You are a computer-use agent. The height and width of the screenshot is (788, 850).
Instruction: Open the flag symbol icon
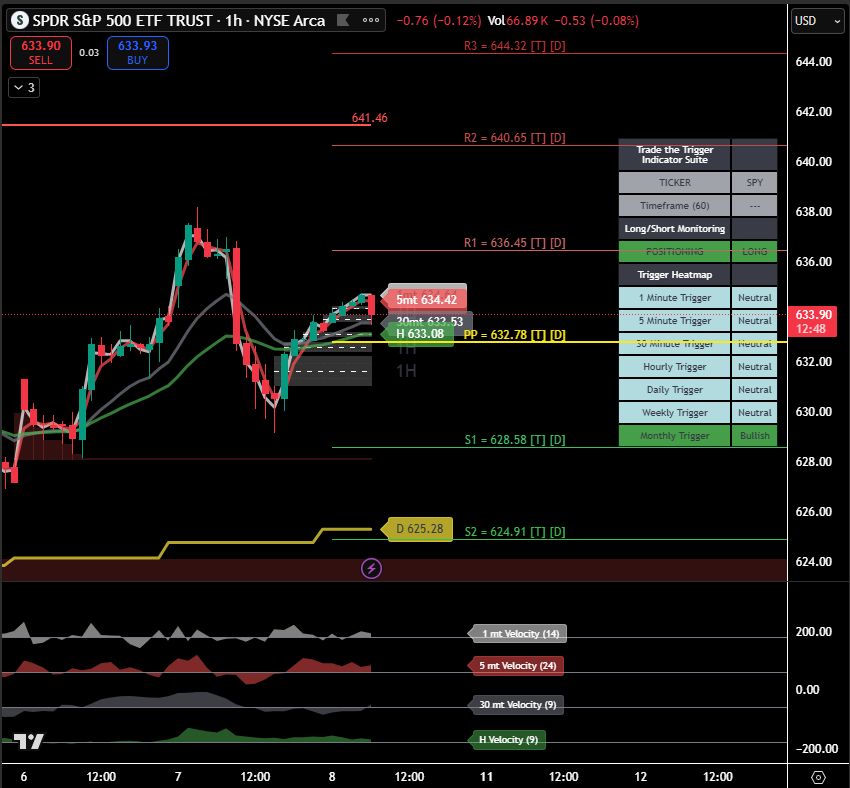[x=343, y=20]
